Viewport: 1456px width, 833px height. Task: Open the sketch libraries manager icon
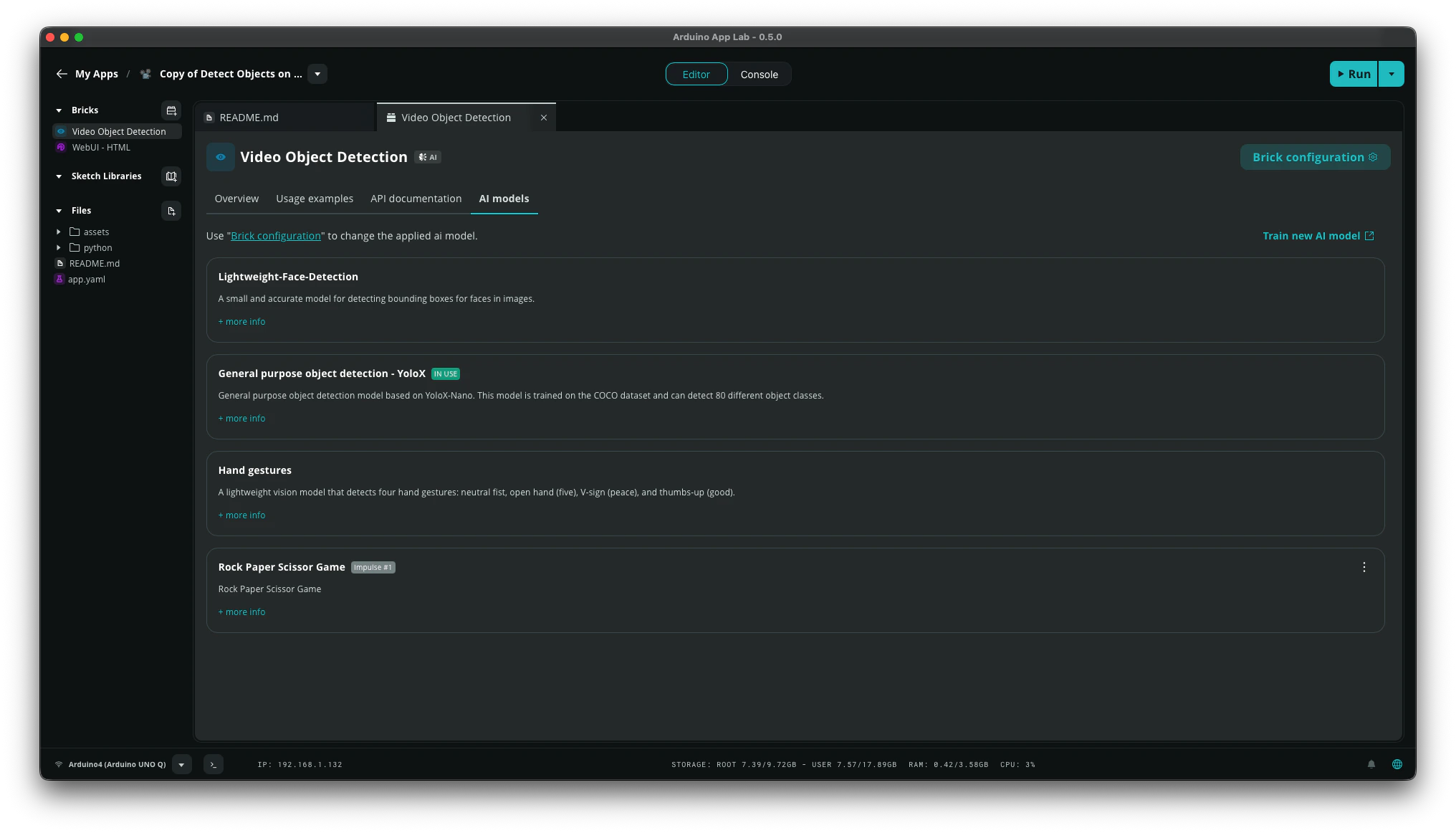[171, 176]
